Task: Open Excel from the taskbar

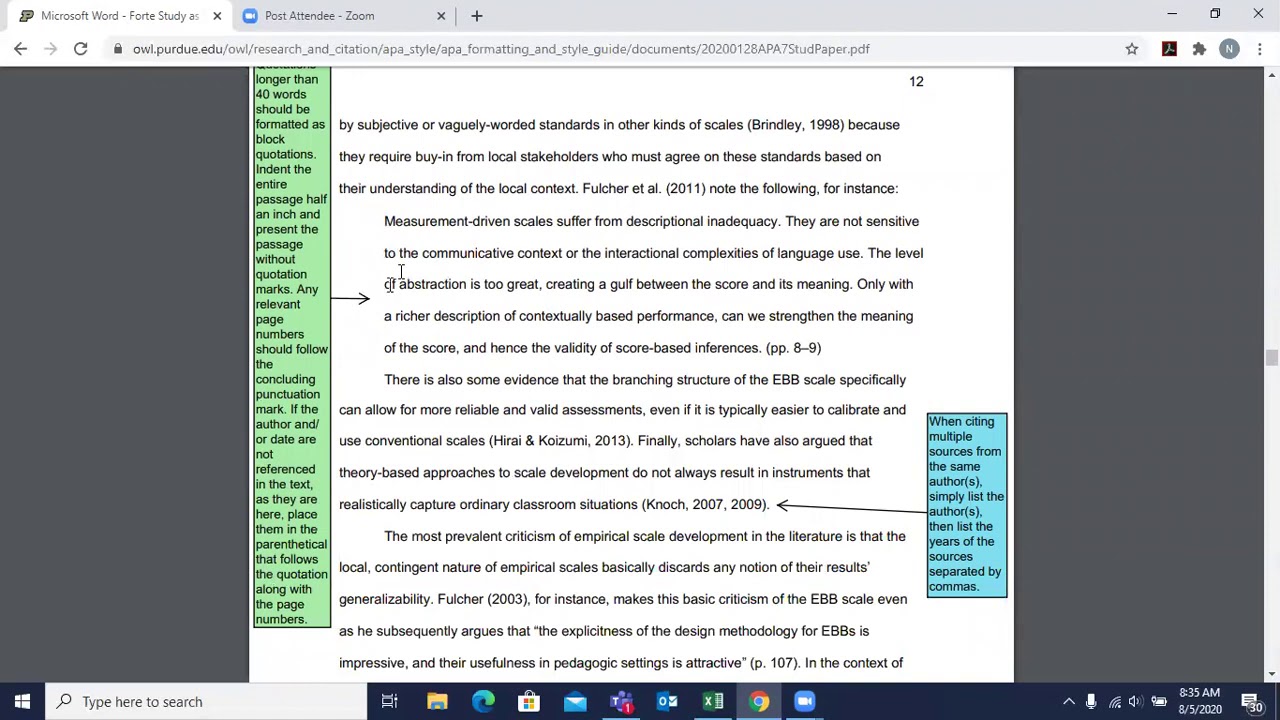Action: click(713, 701)
